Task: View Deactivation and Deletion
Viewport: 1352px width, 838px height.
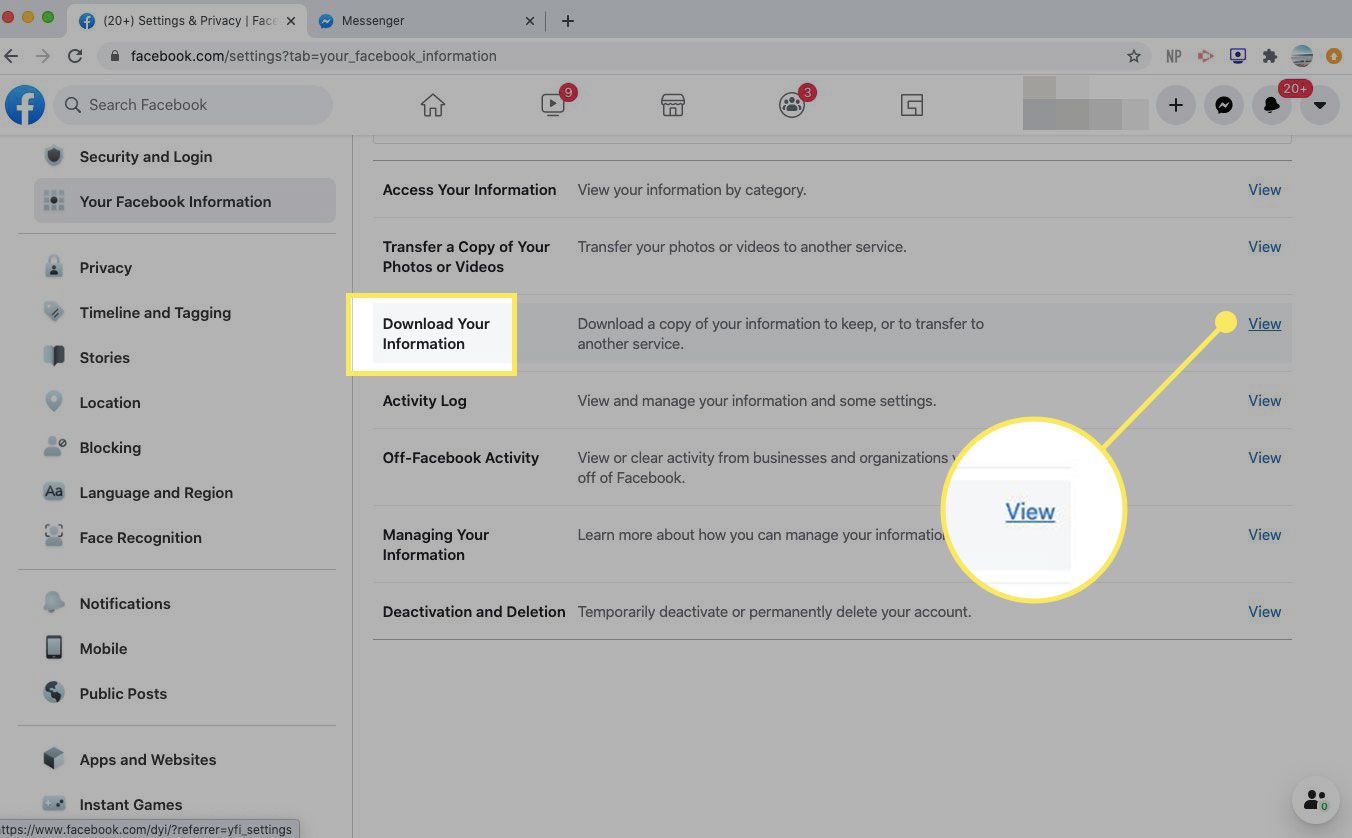Action: pos(1264,612)
